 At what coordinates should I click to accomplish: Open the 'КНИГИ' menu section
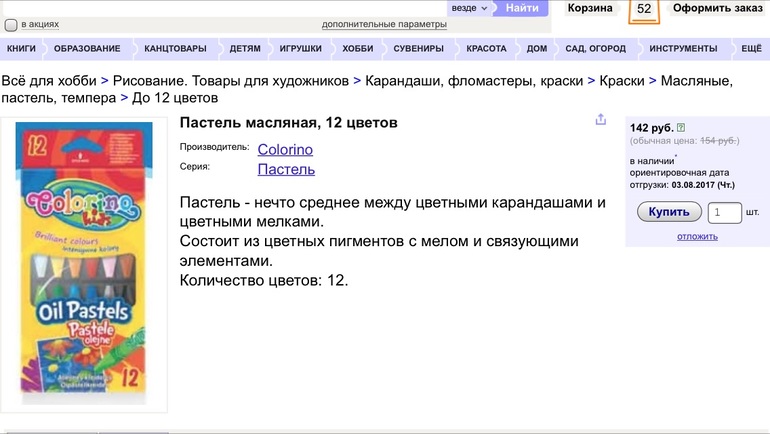[21, 49]
